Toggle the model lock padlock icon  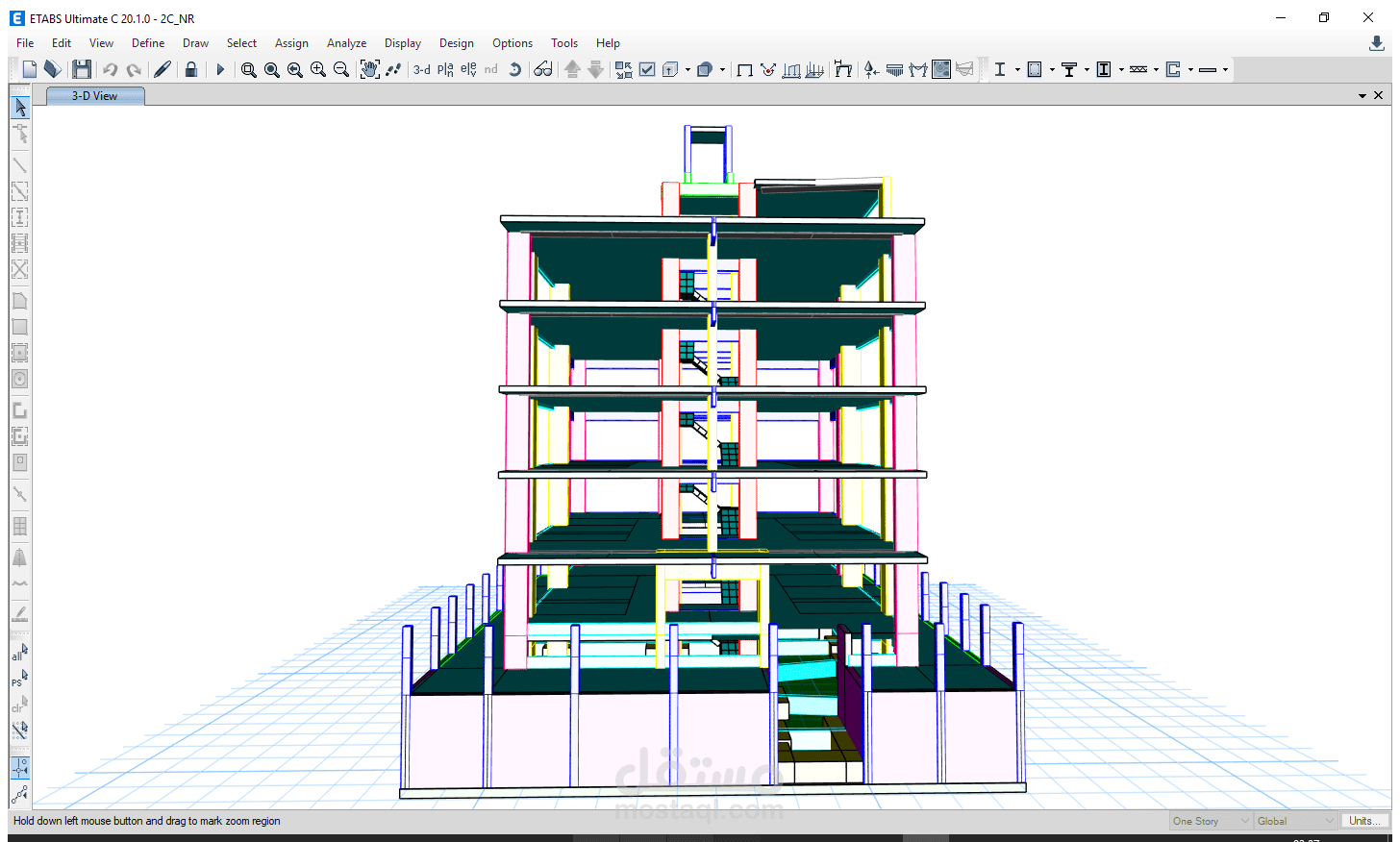coord(191,69)
